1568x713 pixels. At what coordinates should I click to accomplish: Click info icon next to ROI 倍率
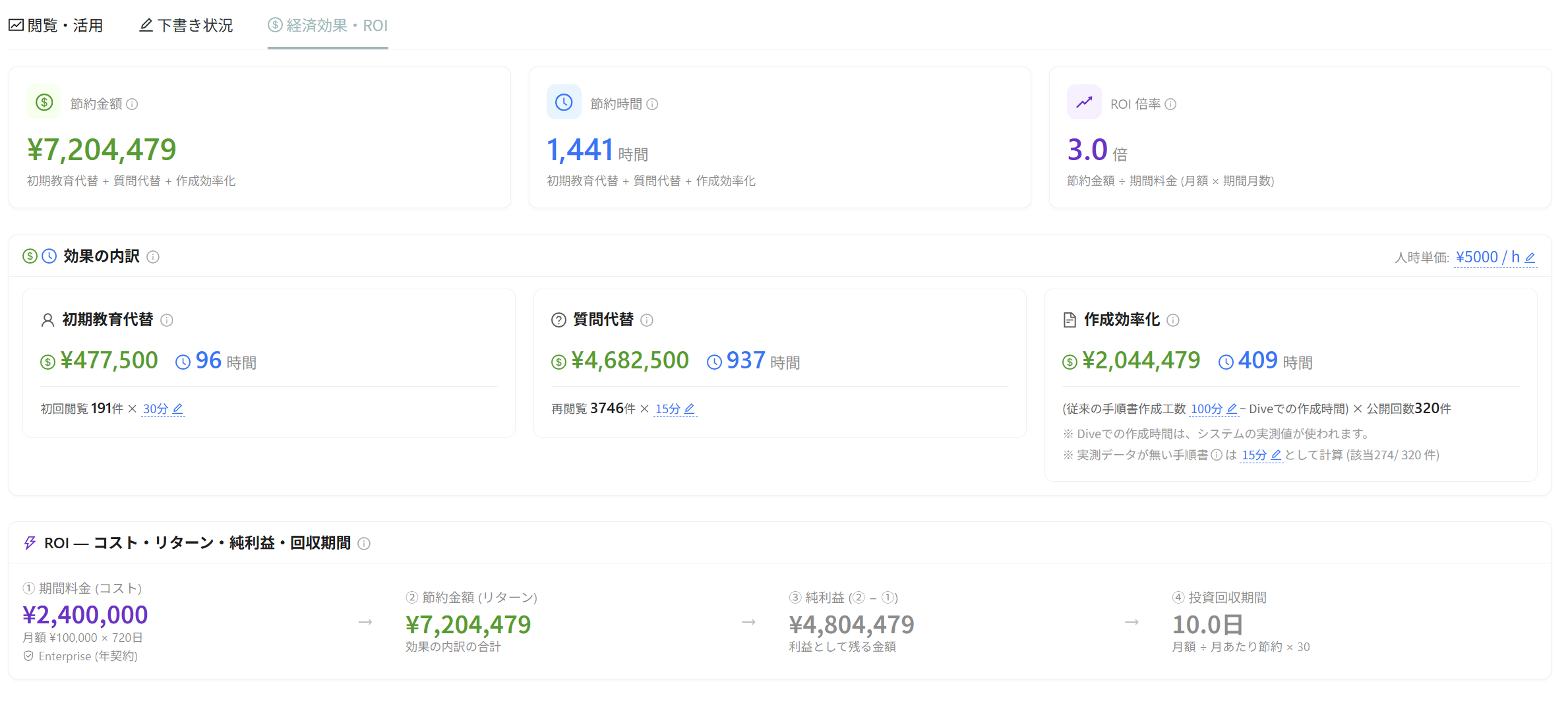click(1170, 104)
